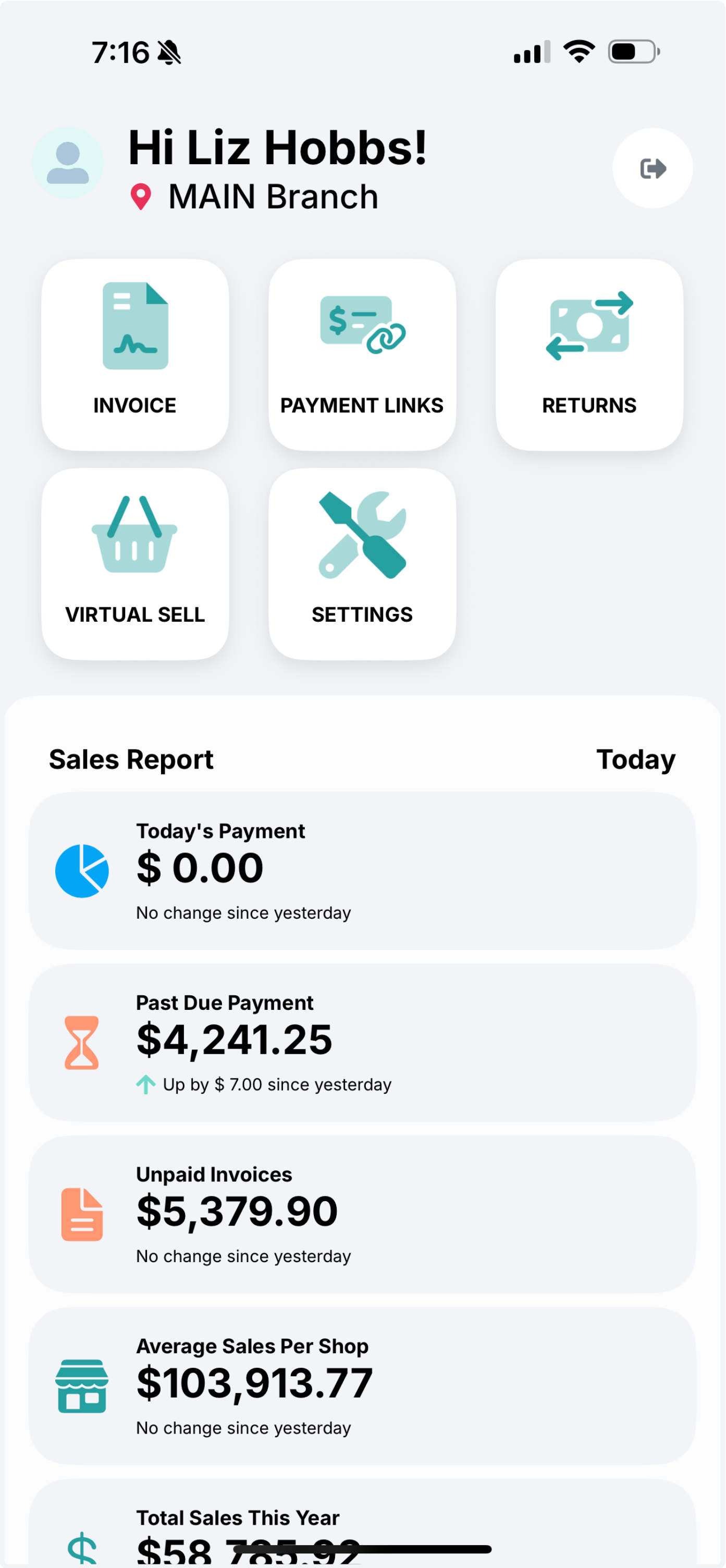726x1568 pixels.
Task: Tap the orange hourglass icon
Action: (x=81, y=1042)
